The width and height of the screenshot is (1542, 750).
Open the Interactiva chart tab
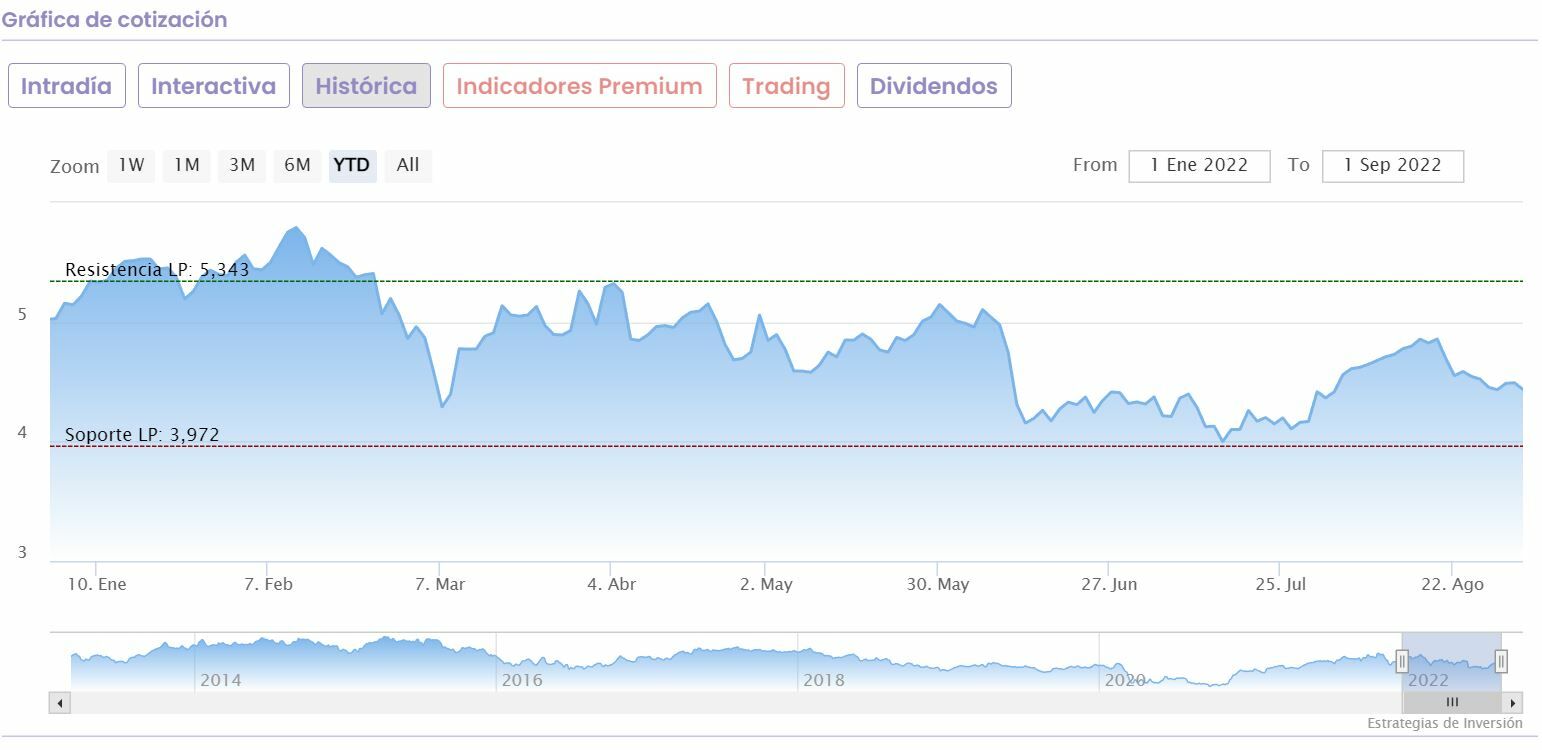coord(214,86)
